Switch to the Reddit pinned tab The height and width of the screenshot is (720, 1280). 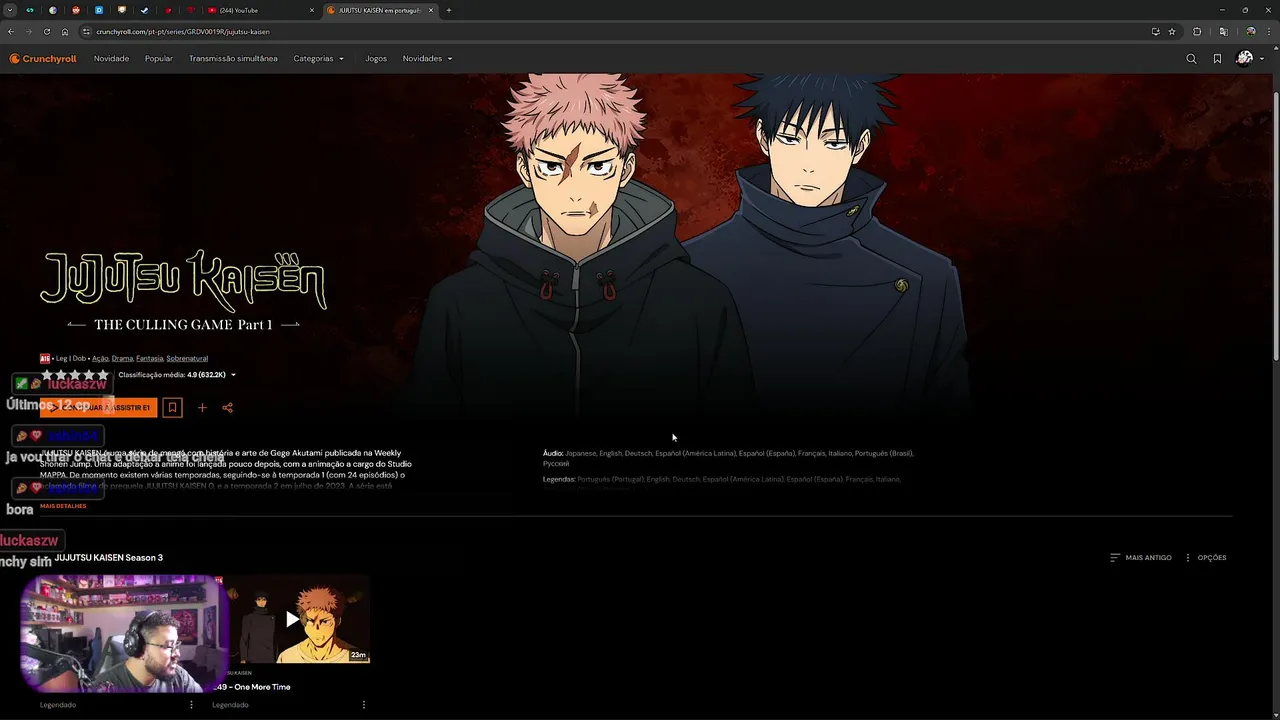point(76,10)
